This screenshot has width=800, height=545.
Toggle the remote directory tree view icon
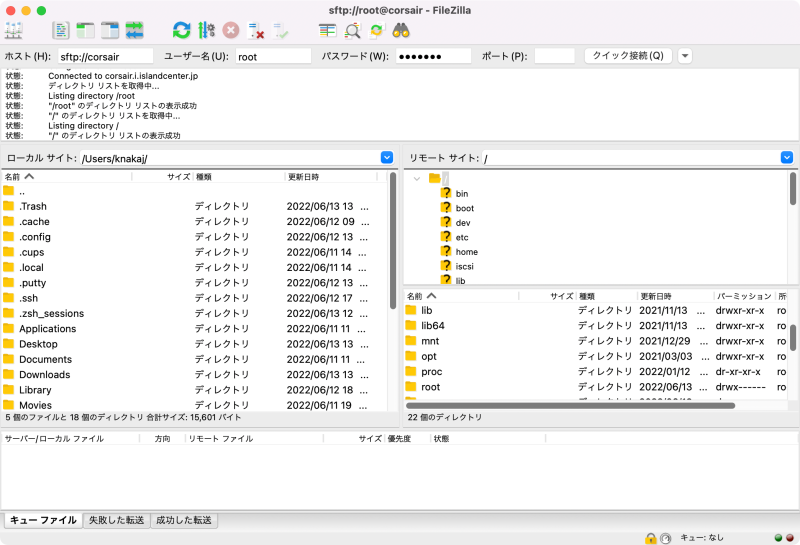point(110,31)
